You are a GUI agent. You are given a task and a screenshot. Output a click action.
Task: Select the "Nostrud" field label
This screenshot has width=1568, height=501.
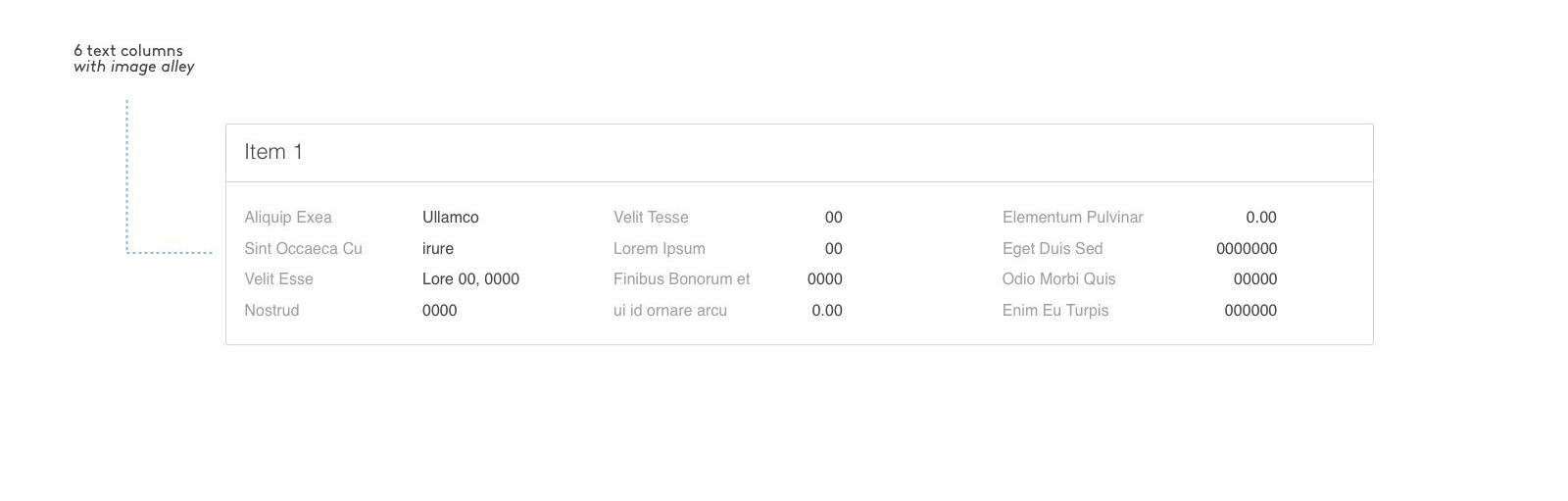click(x=271, y=311)
